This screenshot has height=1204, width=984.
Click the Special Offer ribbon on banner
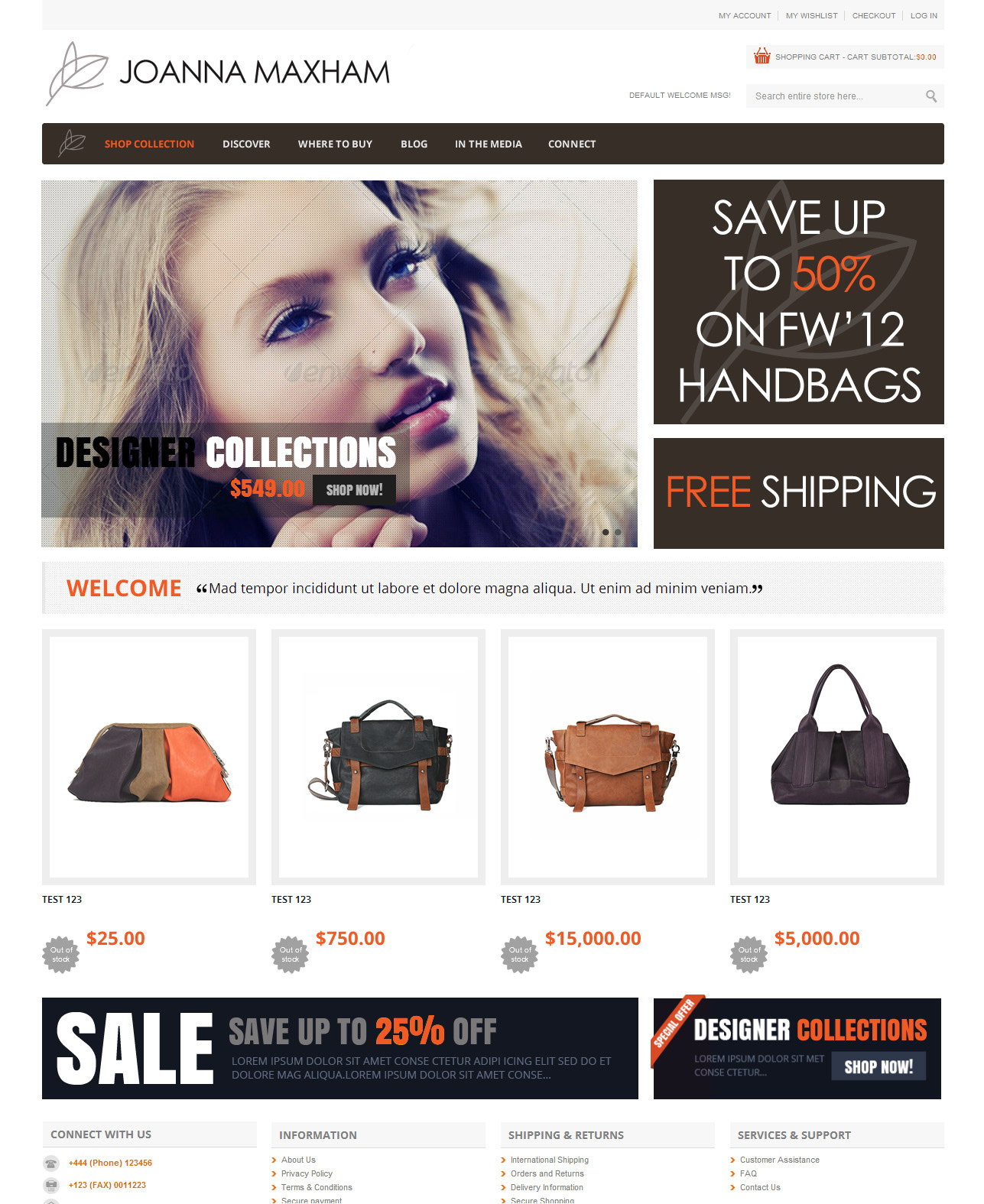point(675,1028)
